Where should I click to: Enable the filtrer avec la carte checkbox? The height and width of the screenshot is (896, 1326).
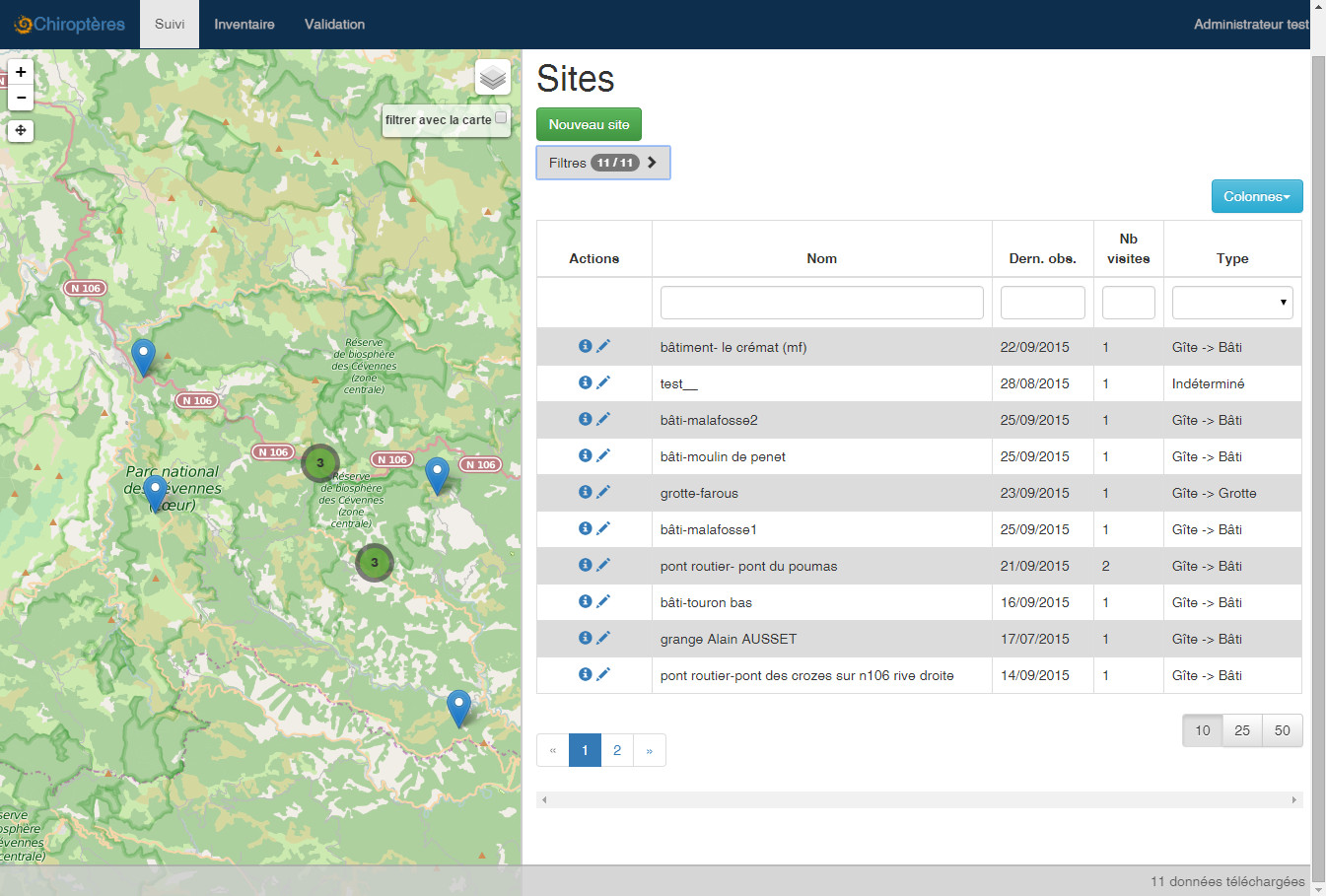(501, 118)
